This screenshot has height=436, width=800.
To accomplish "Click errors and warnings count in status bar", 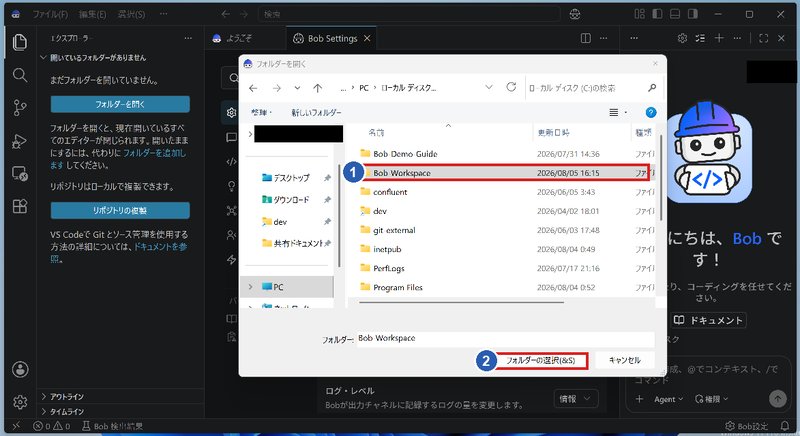I will pos(52,426).
